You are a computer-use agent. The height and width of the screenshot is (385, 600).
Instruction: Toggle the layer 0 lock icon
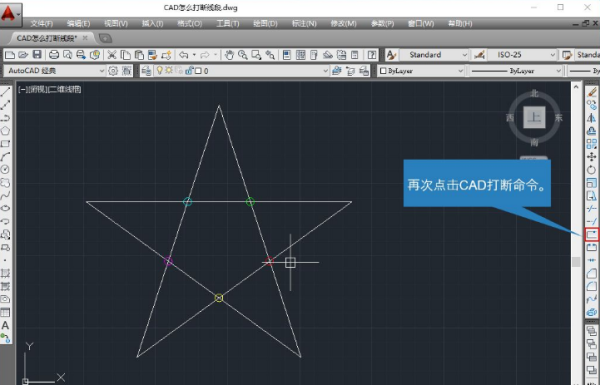click(x=189, y=70)
